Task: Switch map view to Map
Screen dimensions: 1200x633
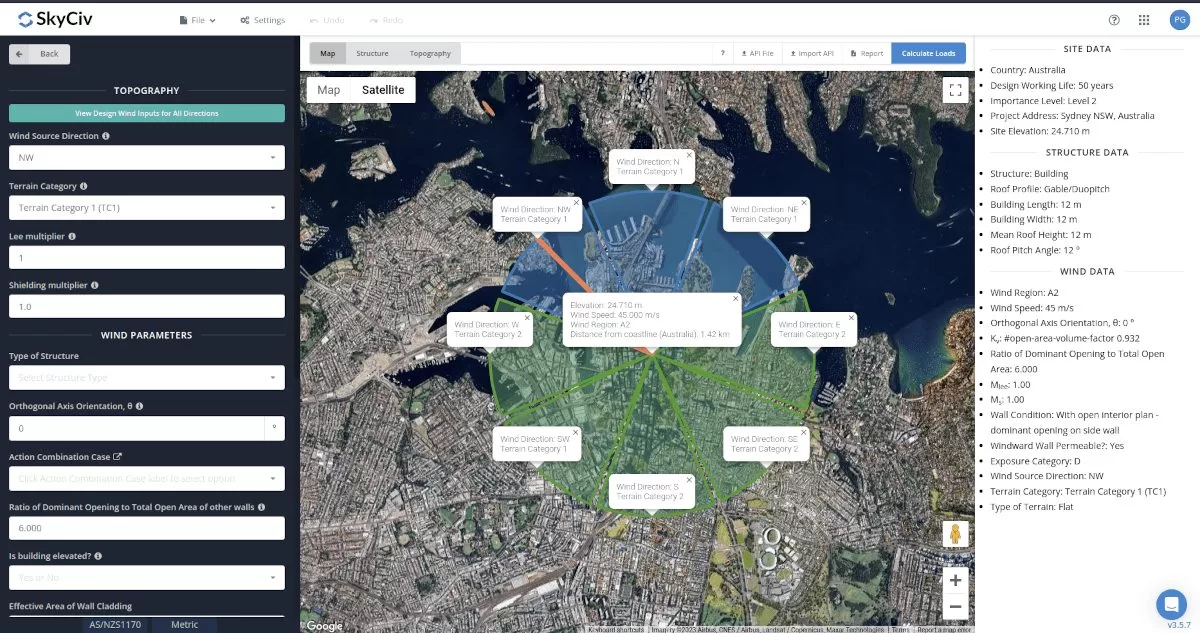Action: pos(329,90)
